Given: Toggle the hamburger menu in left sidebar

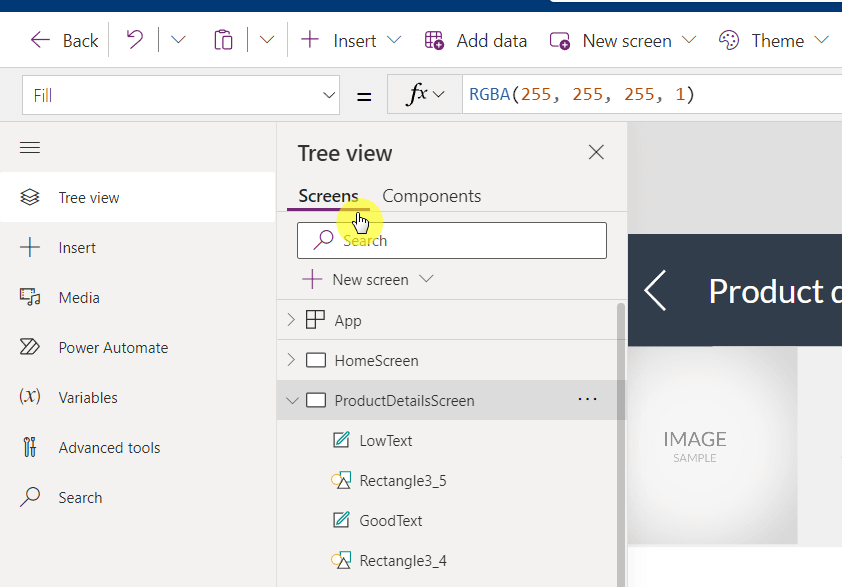Looking at the screenshot, I should 30,148.
